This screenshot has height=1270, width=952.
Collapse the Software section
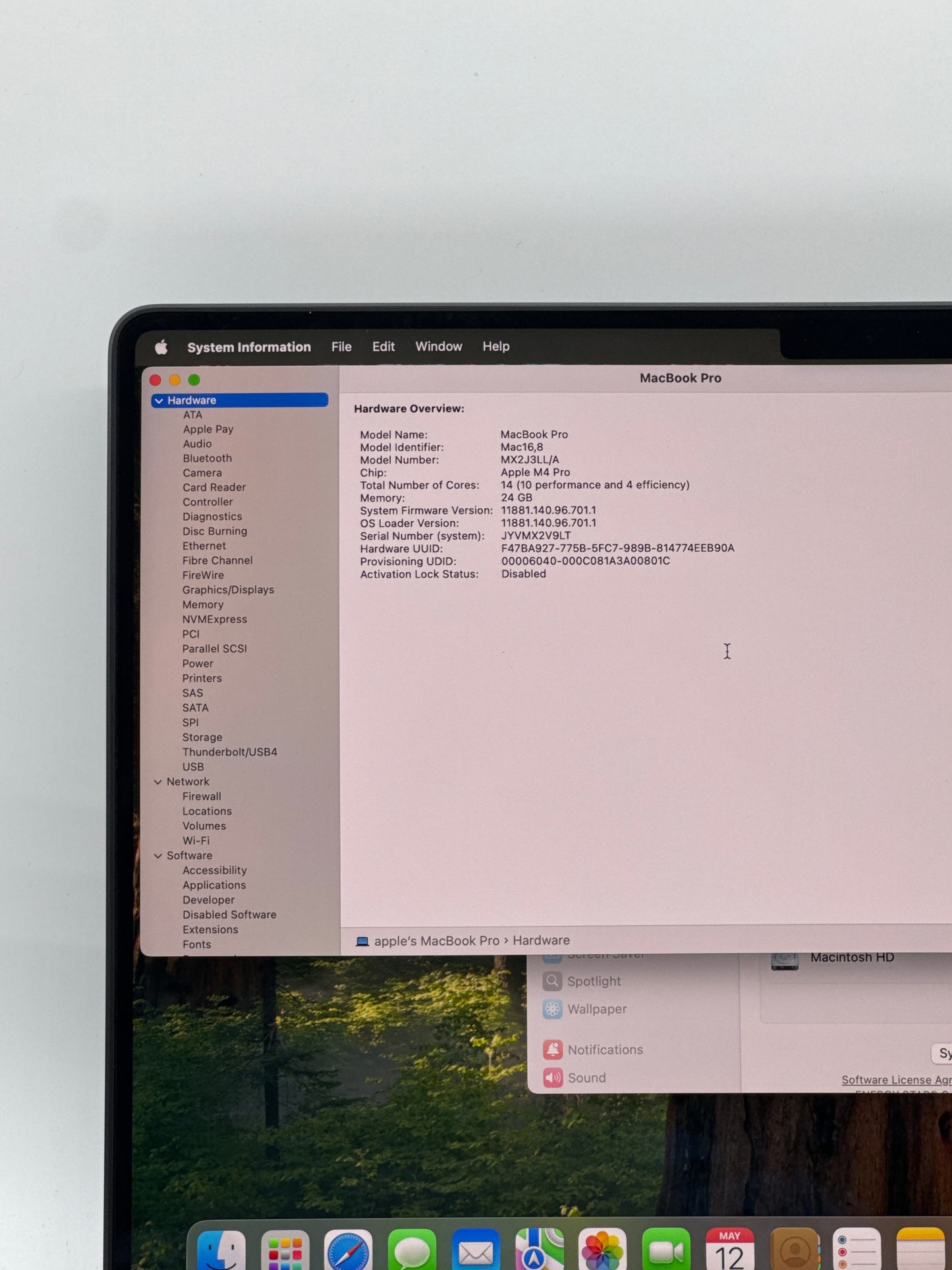pyautogui.click(x=158, y=856)
